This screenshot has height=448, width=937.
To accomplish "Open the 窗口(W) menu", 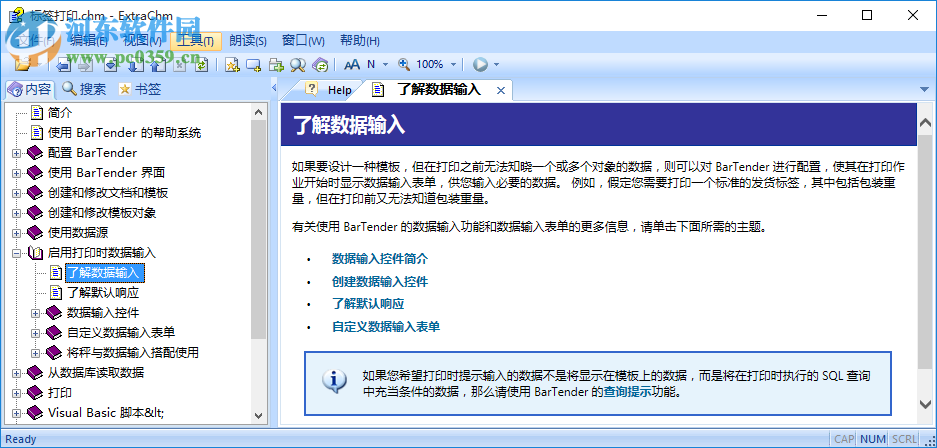I will [x=303, y=41].
